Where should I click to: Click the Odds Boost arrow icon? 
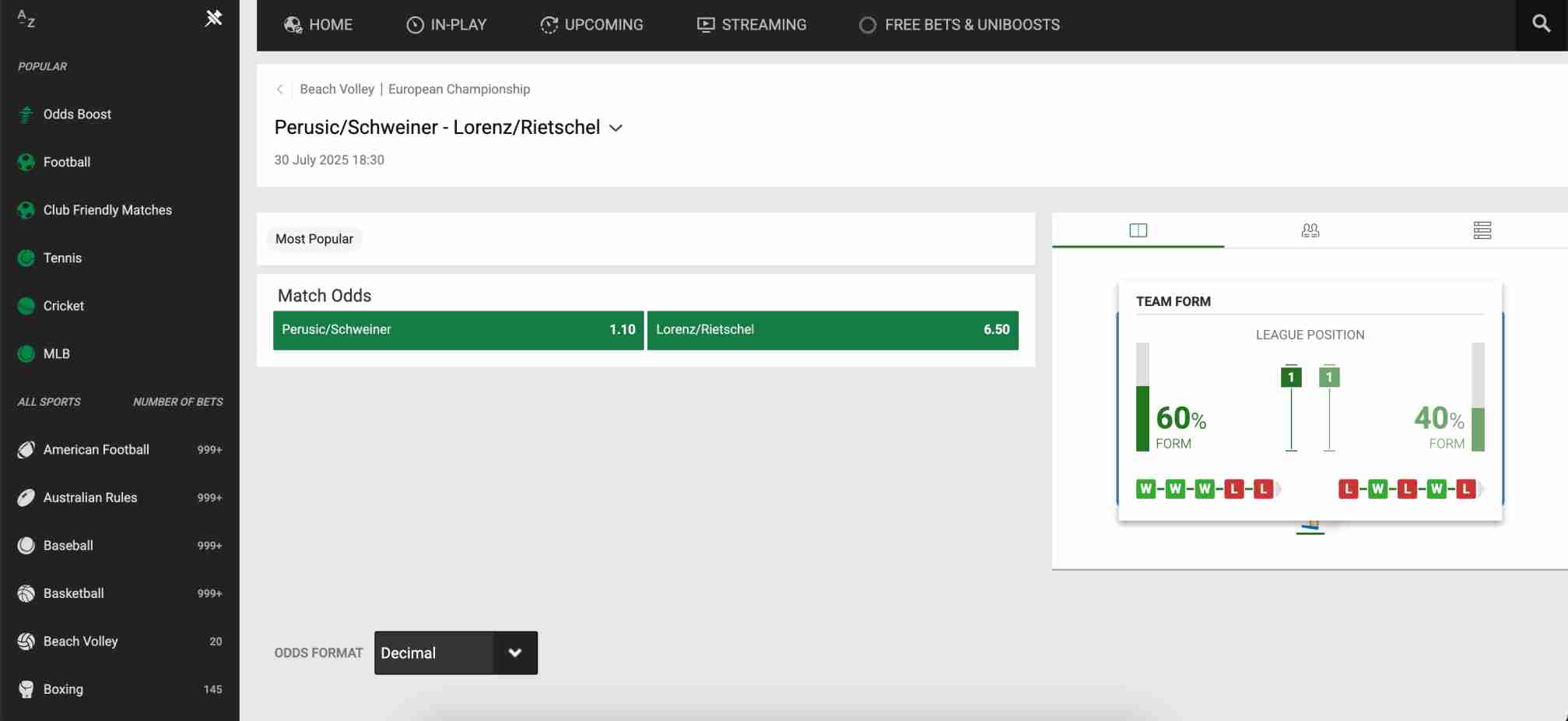click(x=26, y=114)
